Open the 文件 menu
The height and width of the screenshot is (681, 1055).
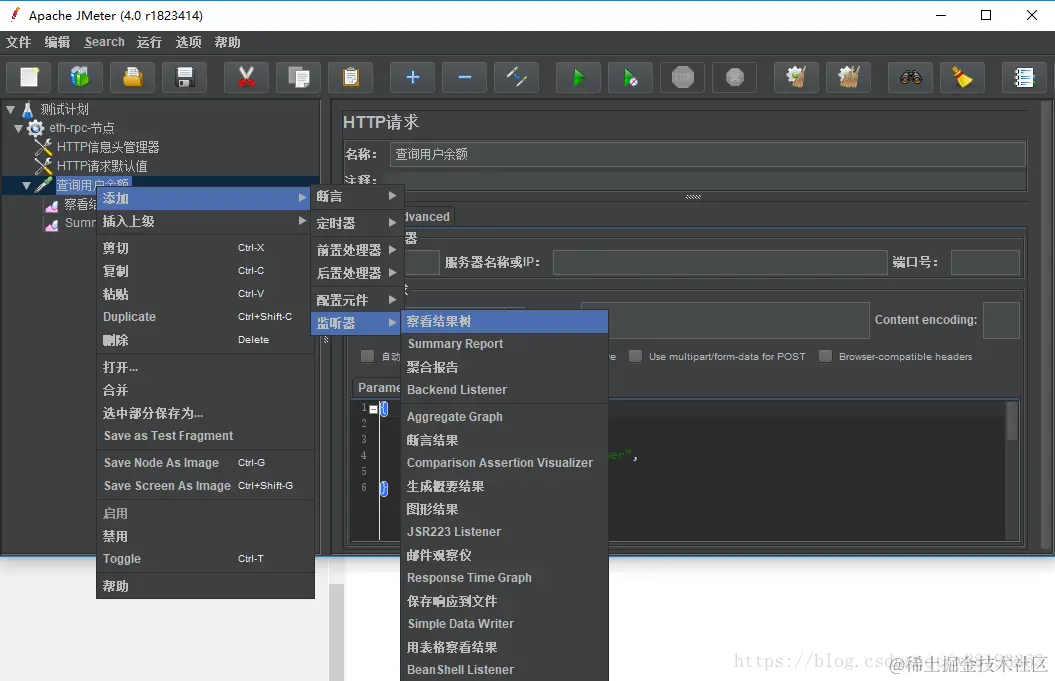coord(19,42)
